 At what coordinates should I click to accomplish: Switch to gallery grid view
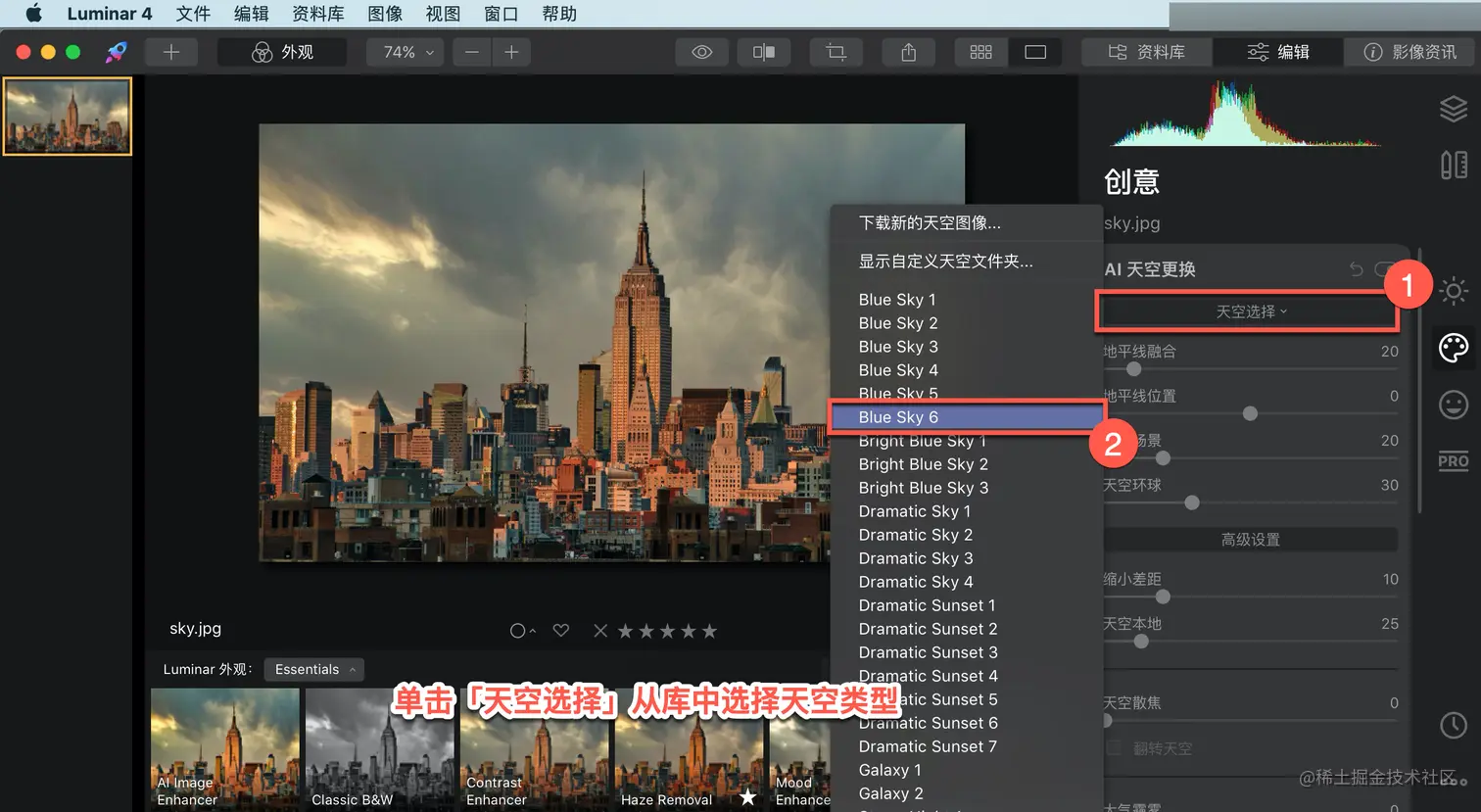[980, 52]
